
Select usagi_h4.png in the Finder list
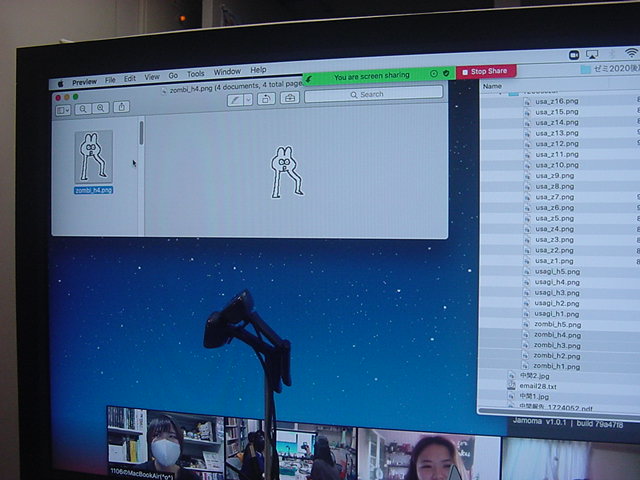[558, 282]
